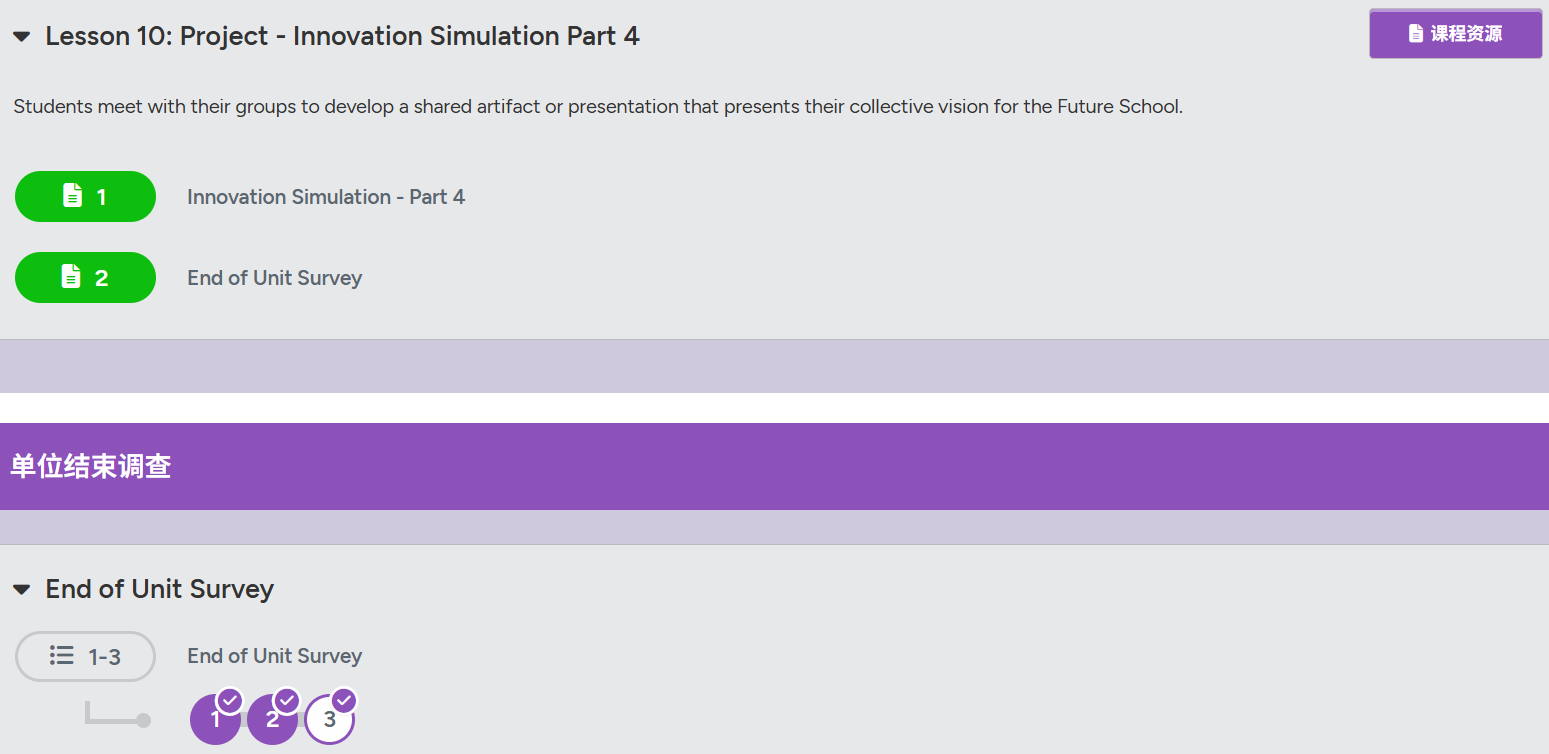Click the sublevel connector line dot

[x=143, y=720]
